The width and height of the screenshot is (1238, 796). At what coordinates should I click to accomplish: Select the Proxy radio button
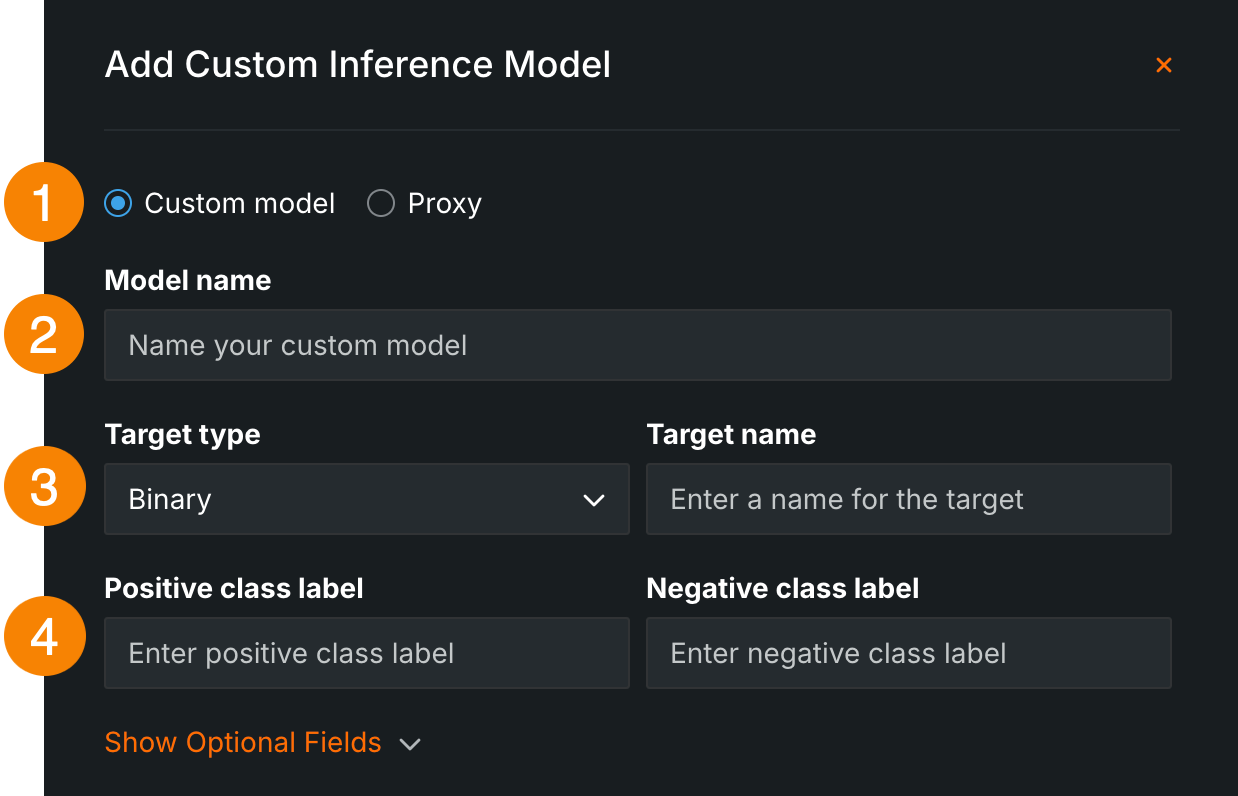tap(381, 204)
